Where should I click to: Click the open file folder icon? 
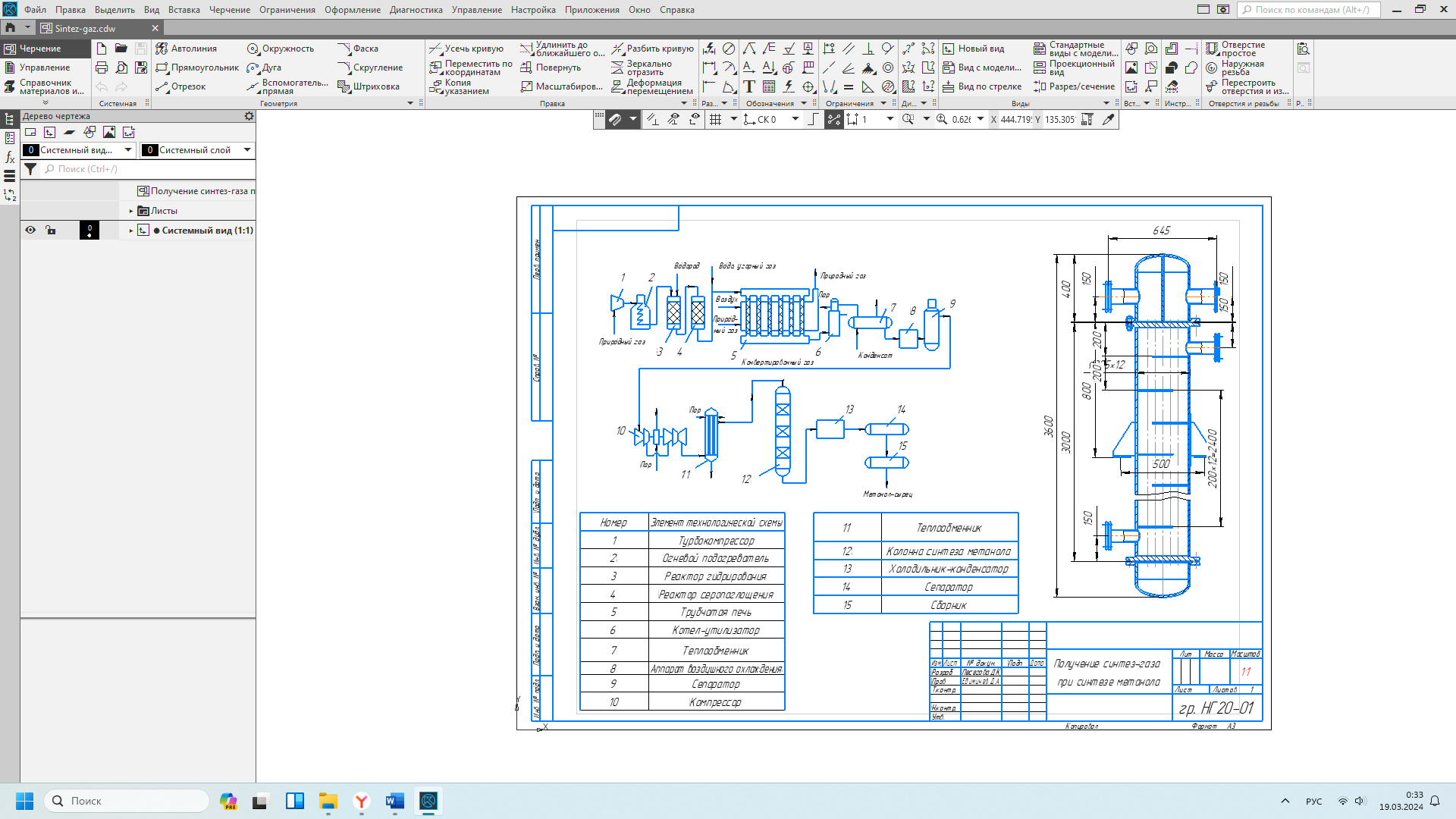pos(121,49)
